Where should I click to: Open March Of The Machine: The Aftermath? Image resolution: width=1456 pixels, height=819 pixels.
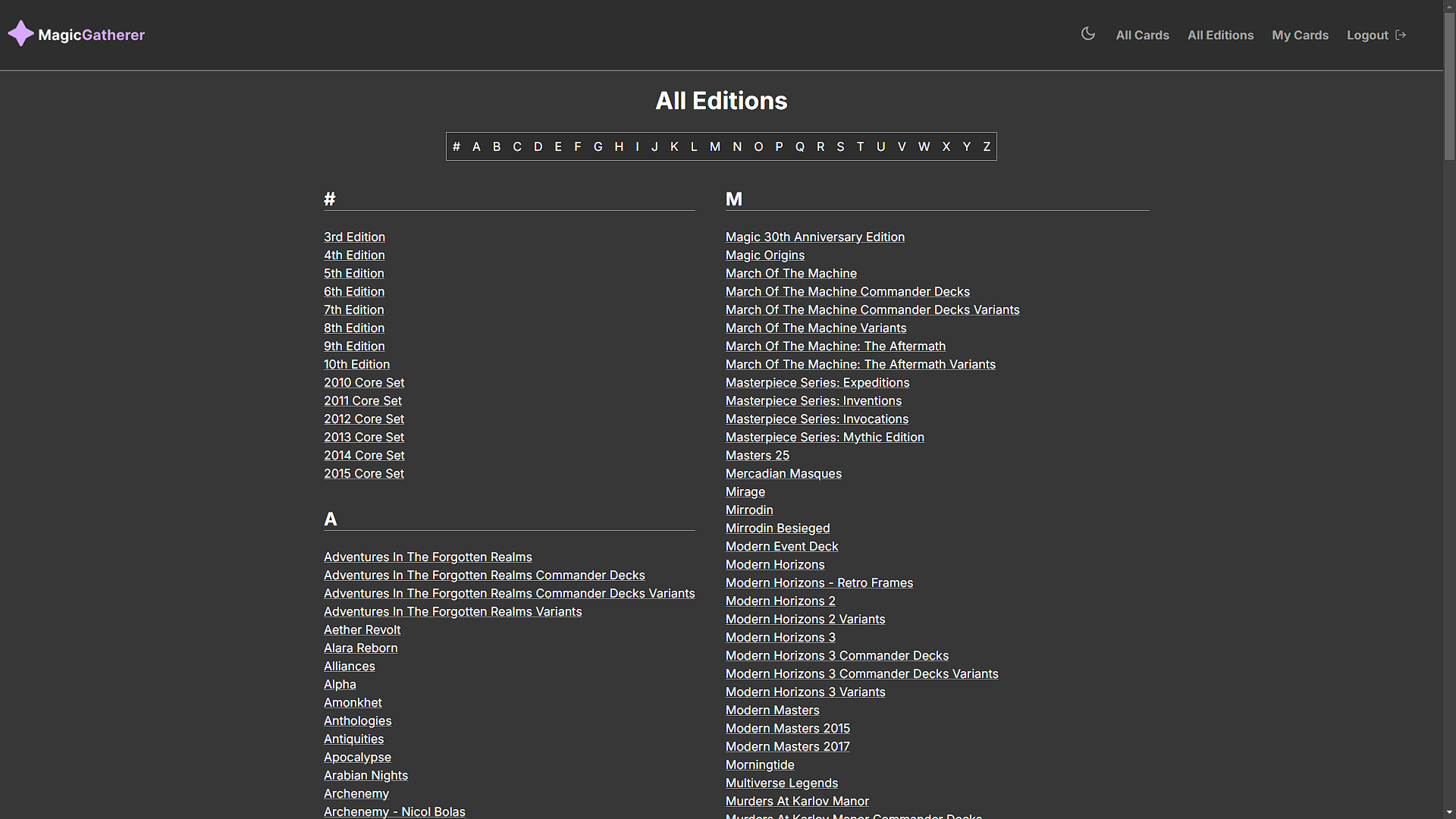(x=836, y=347)
